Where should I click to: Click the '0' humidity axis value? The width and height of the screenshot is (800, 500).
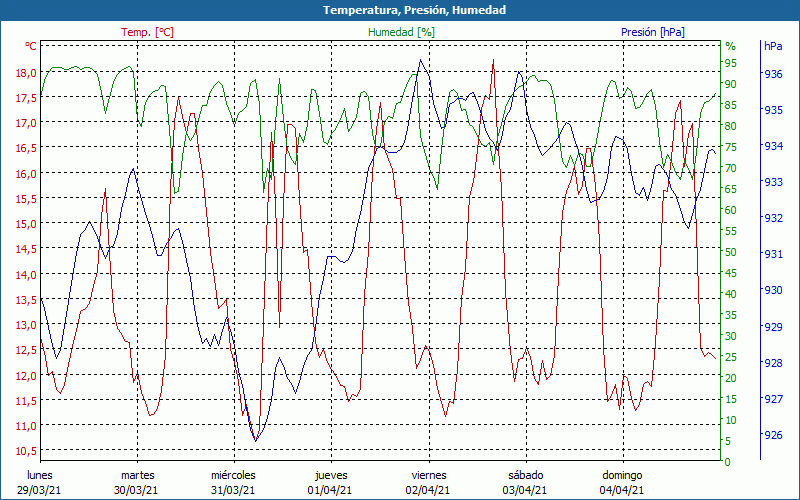pyautogui.click(x=728, y=462)
